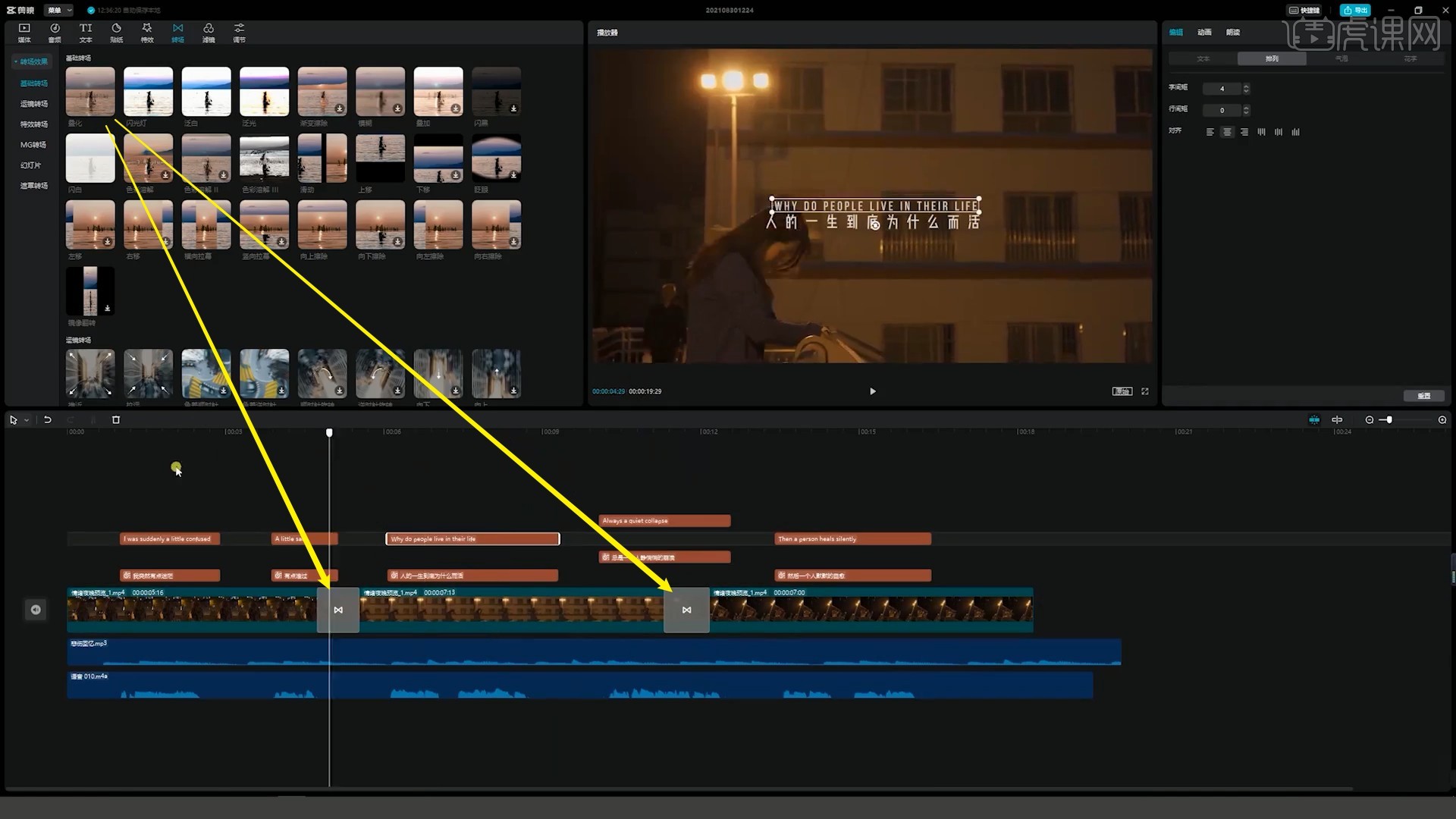
Task: Click the first transition marker between clips
Action: pyautogui.click(x=338, y=610)
